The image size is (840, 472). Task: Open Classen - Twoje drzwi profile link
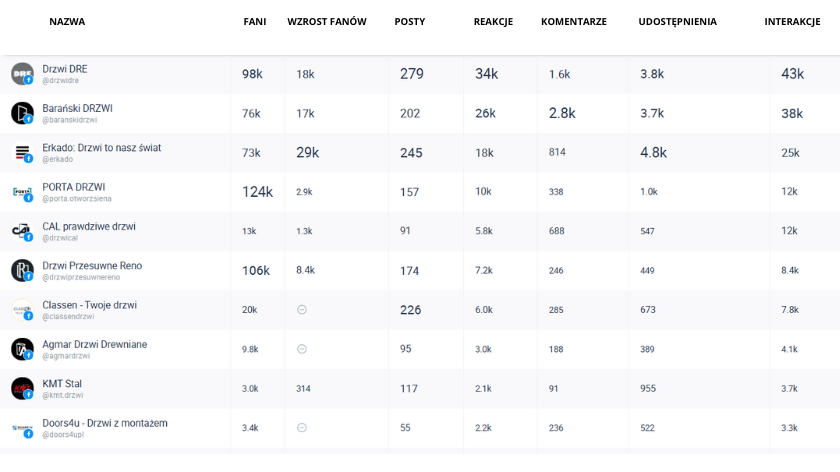[x=89, y=305]
